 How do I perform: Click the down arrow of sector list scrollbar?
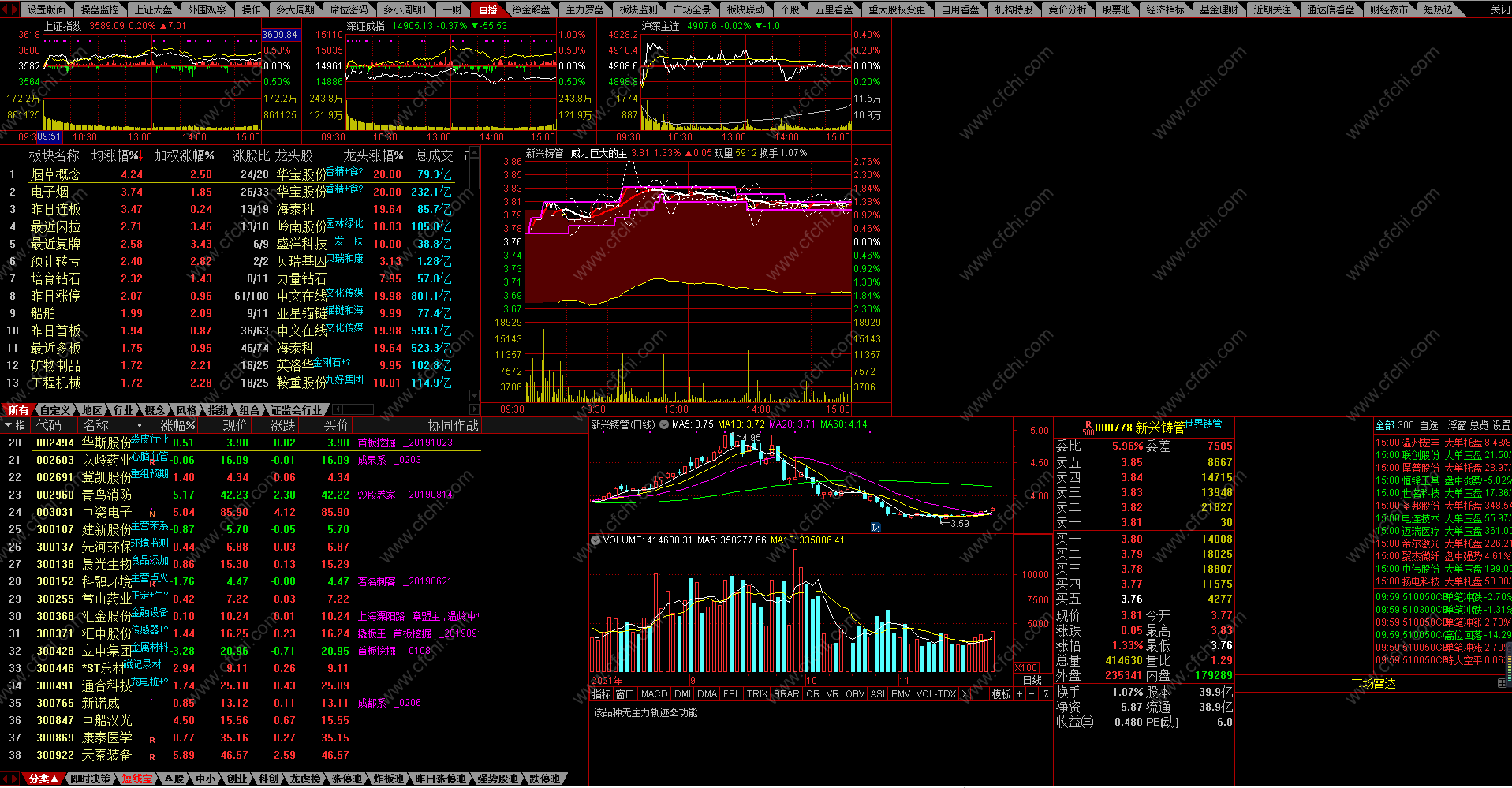click(474, 396)
